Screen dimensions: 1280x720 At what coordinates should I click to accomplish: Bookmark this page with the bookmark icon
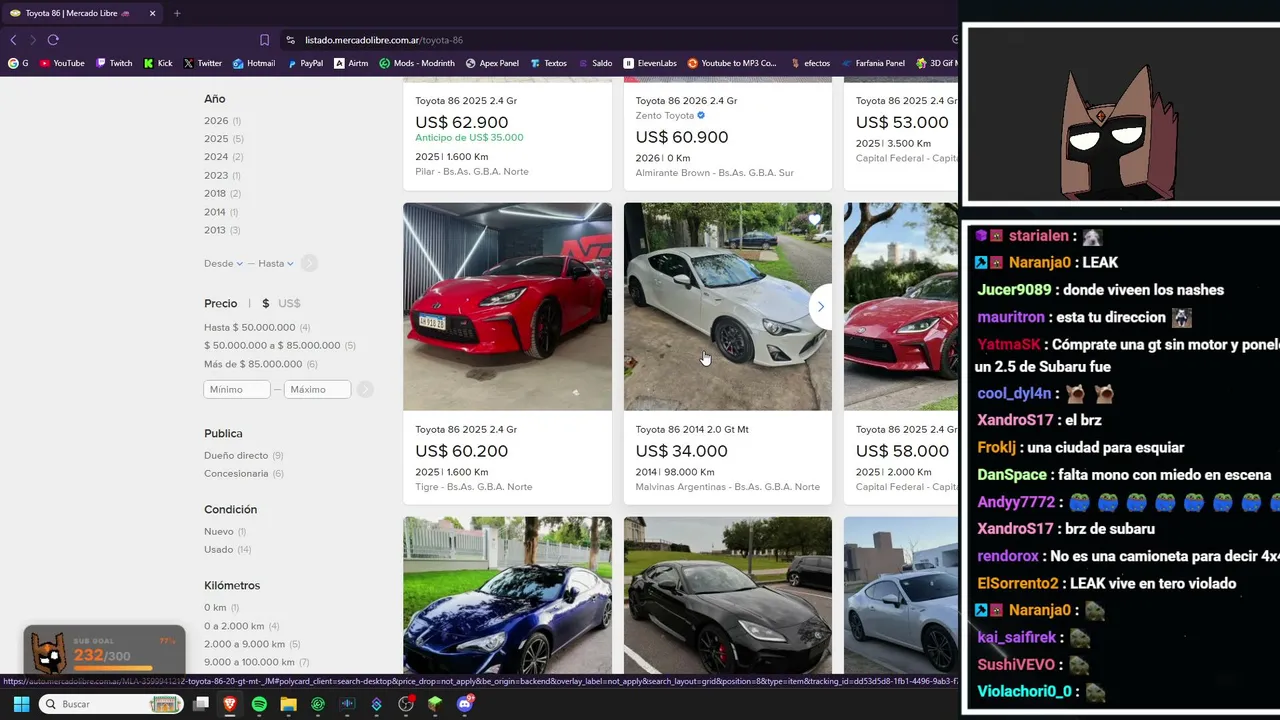point(264,40)
